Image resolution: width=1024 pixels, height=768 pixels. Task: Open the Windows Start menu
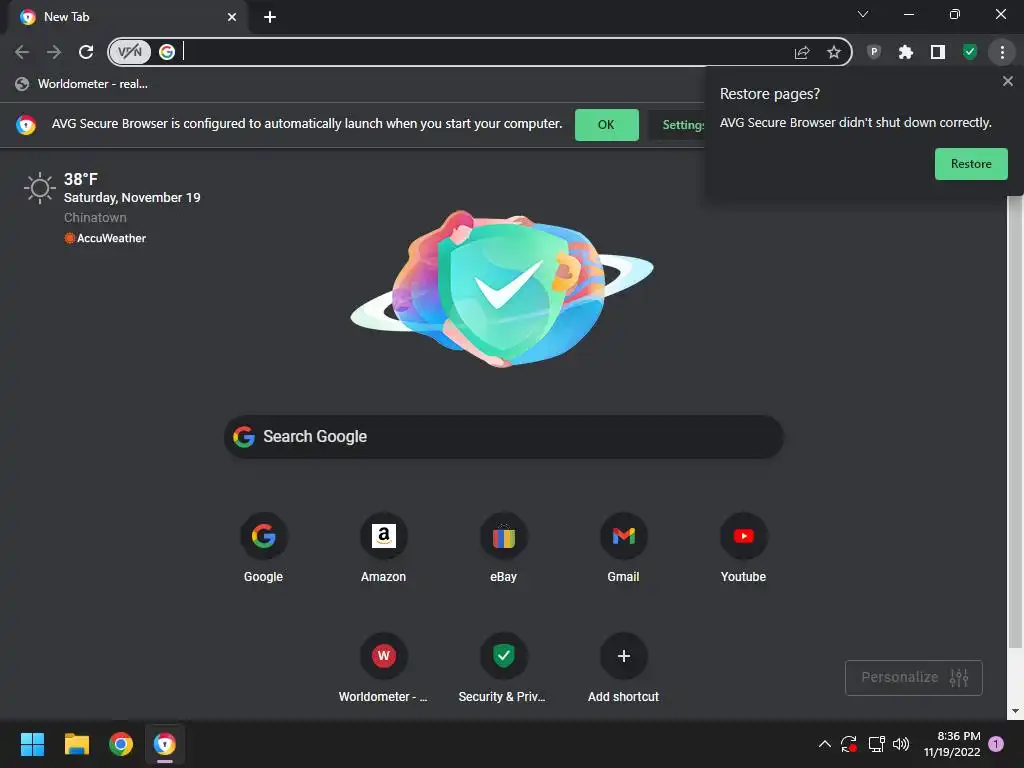click(32, 744)
